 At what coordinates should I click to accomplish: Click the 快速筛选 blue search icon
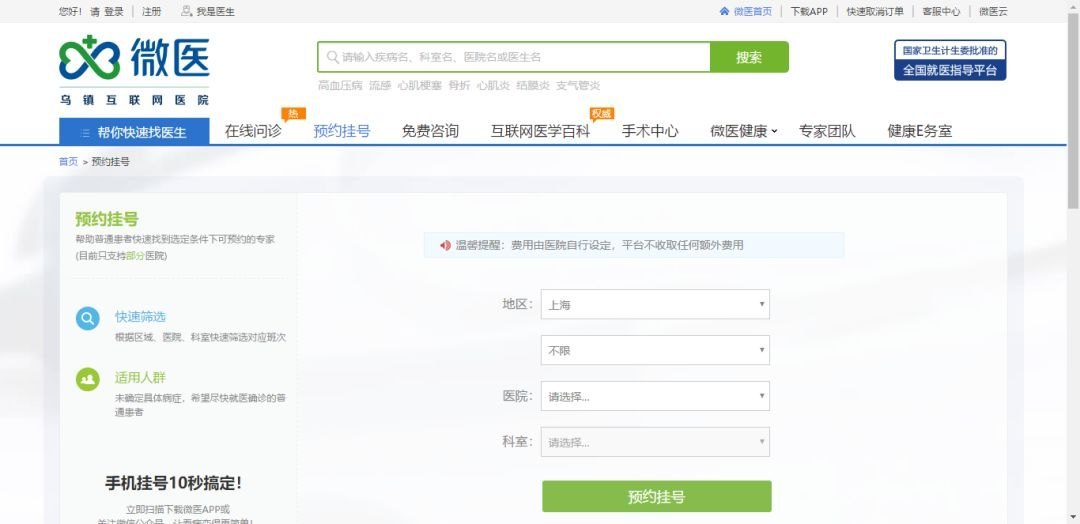88,319
